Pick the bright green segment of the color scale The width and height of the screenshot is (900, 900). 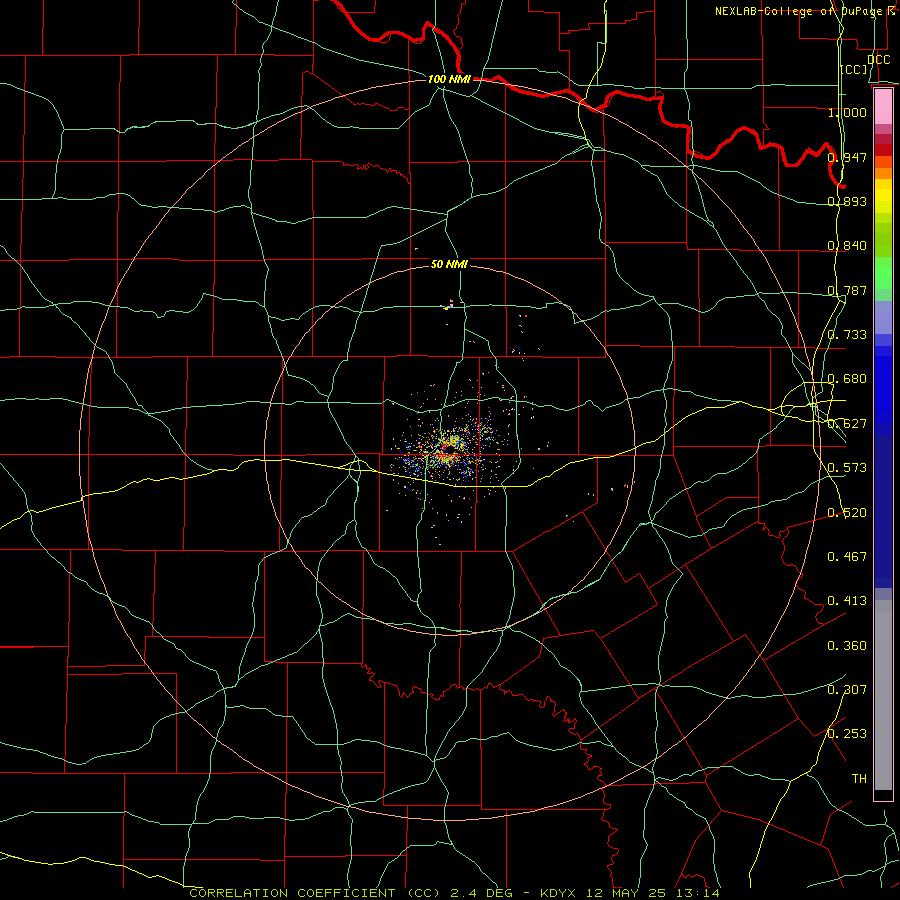point(883,273)
